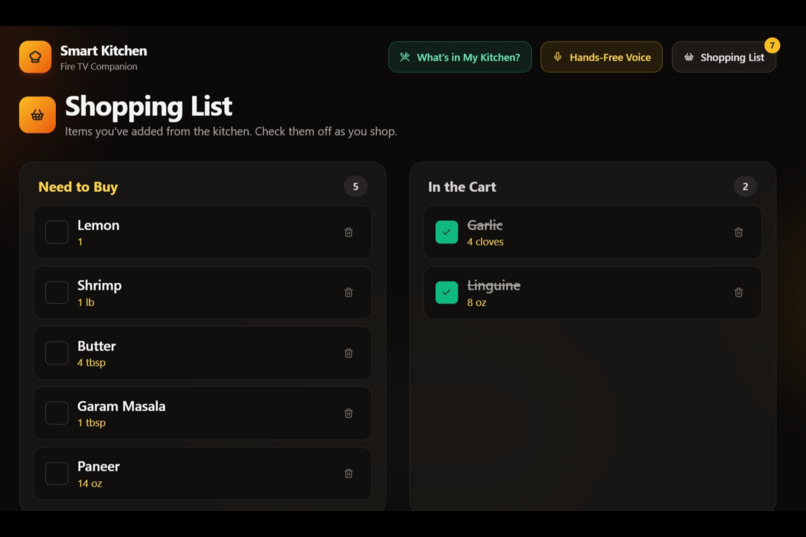Screen dimensions: 806x537
Task: Click the large Shopping List page heading
Action: [149, 107]
